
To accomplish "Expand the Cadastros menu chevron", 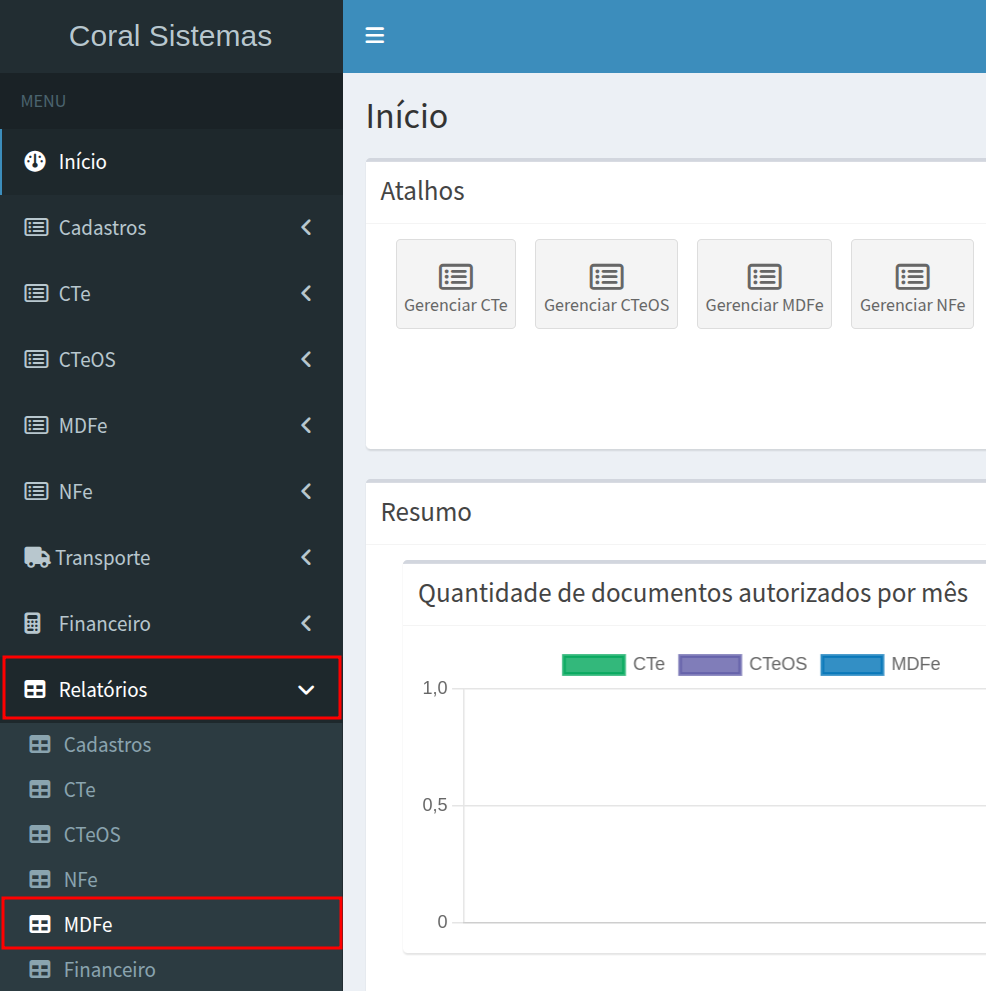I will [306, 227].
